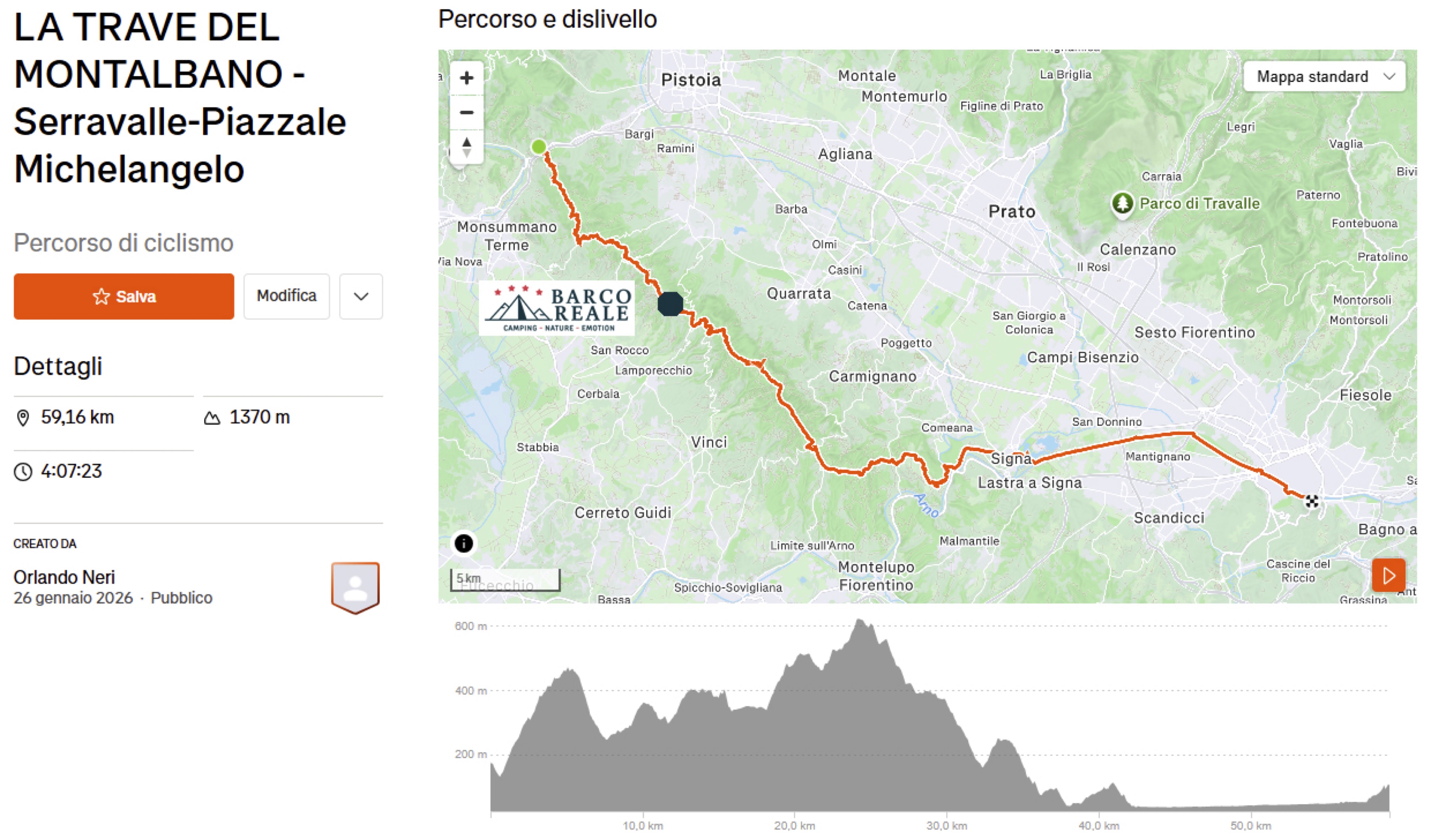Start the orange route flyover play button

coord(1389,575)
